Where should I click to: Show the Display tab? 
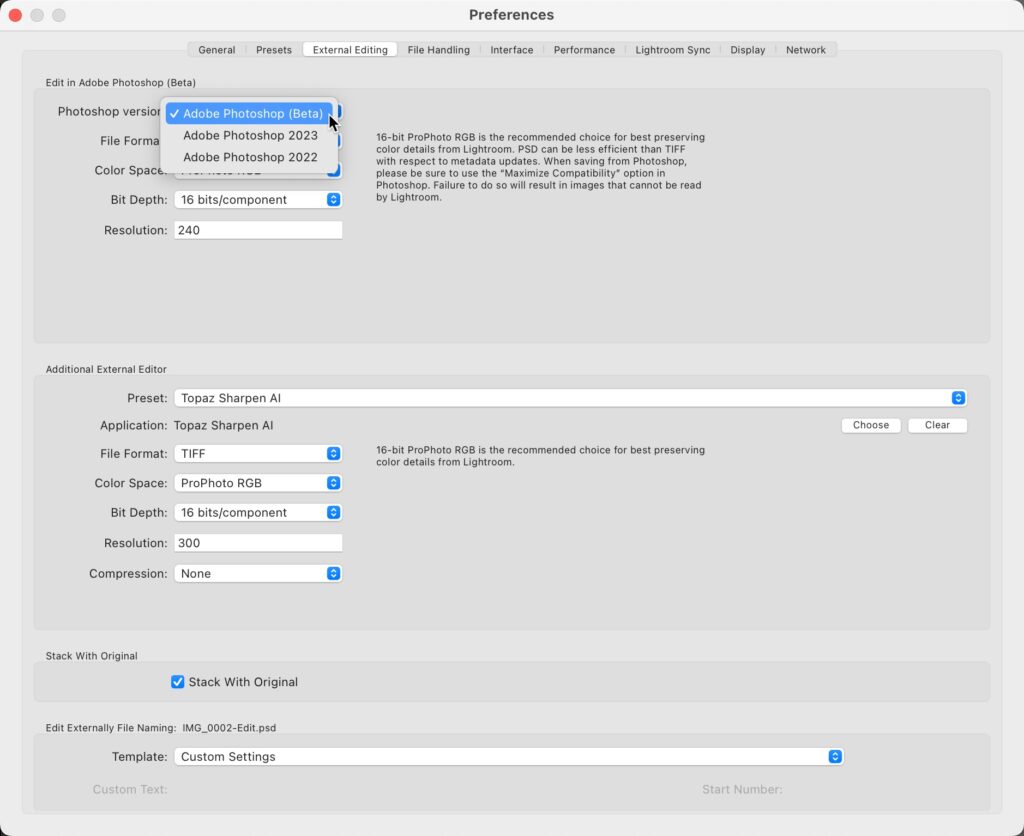(x=747, y=50)
